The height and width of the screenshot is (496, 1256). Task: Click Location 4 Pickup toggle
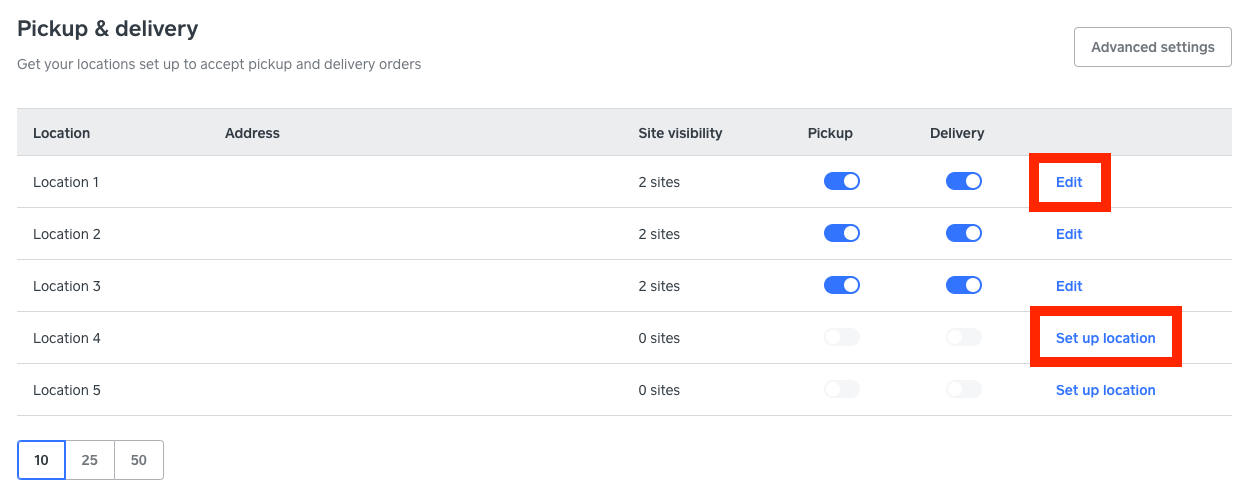(x=842, y=338)
